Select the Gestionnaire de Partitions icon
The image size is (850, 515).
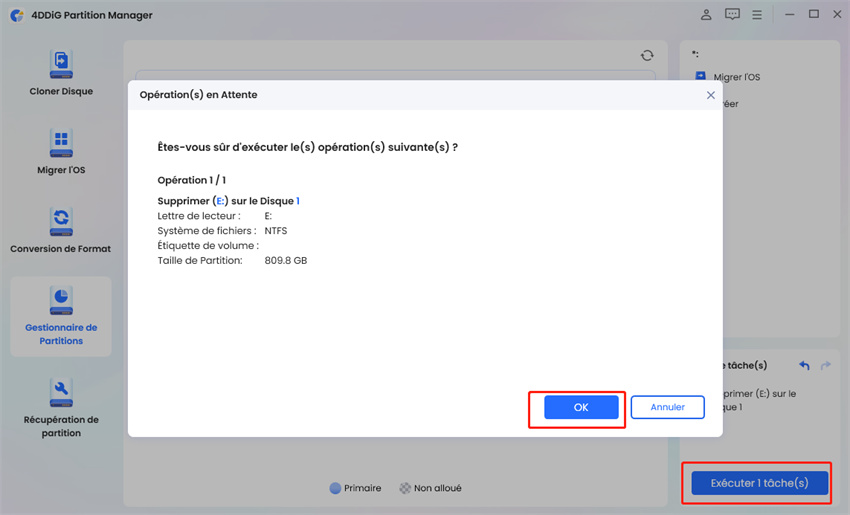click(61, 301)
